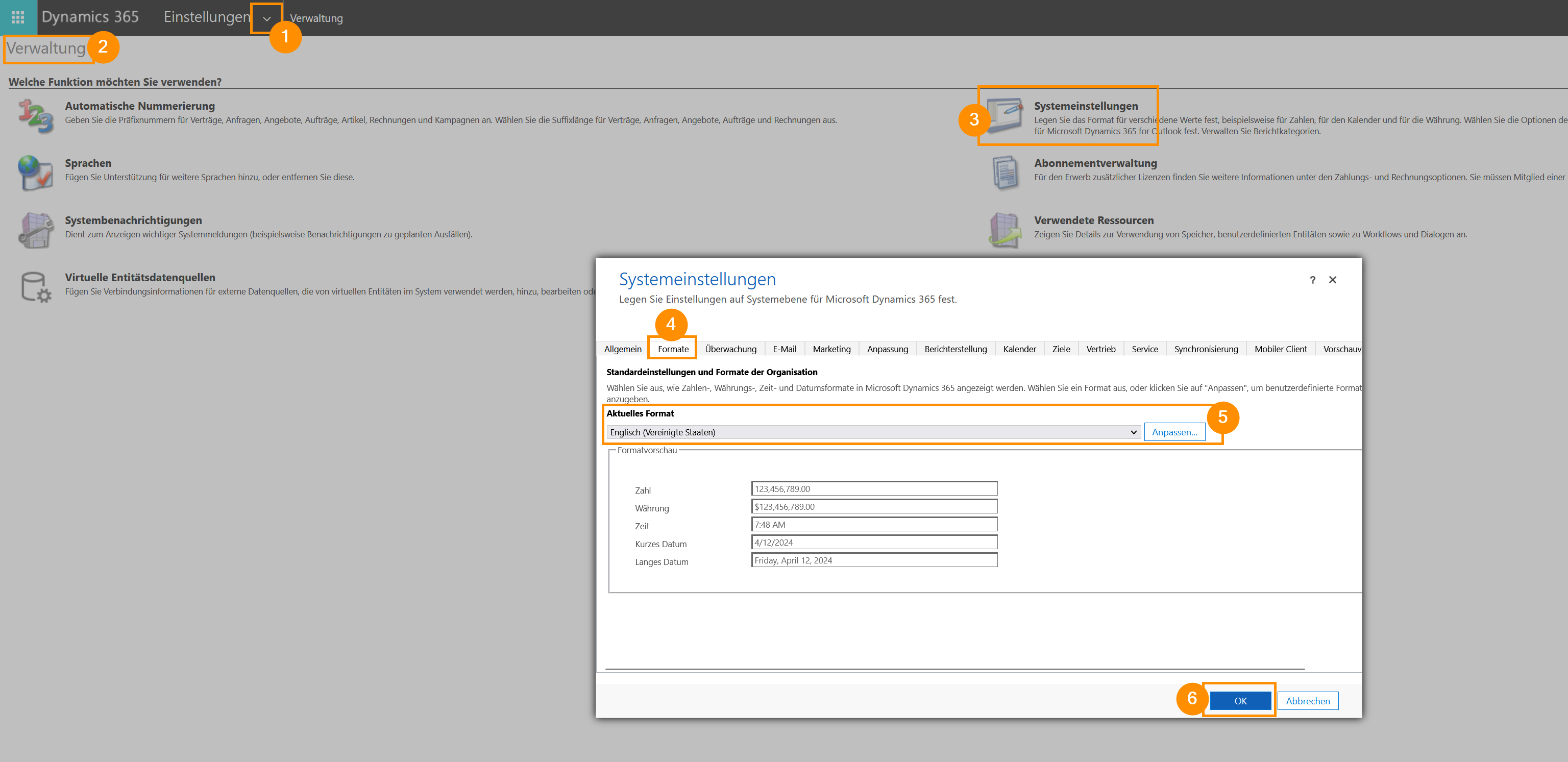Click the Währung preview field

pos(874,506)
